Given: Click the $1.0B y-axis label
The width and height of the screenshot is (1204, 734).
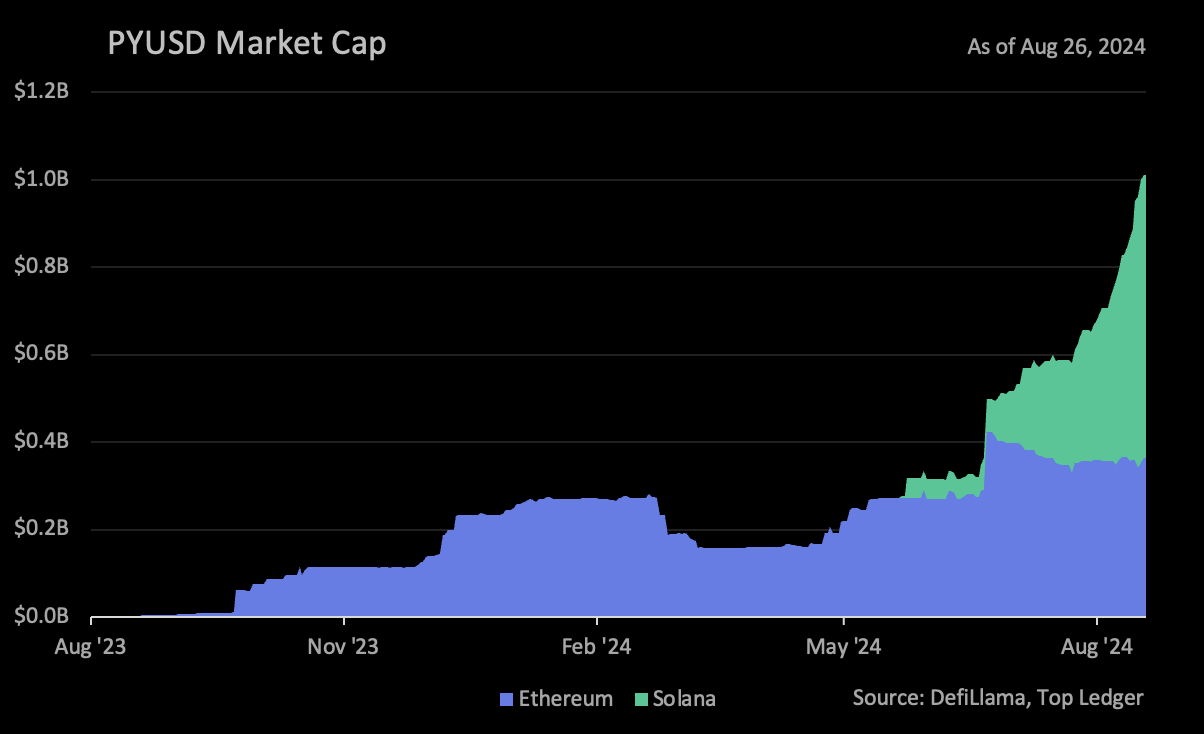Looking at the screenshot, I should coord(41,180).
